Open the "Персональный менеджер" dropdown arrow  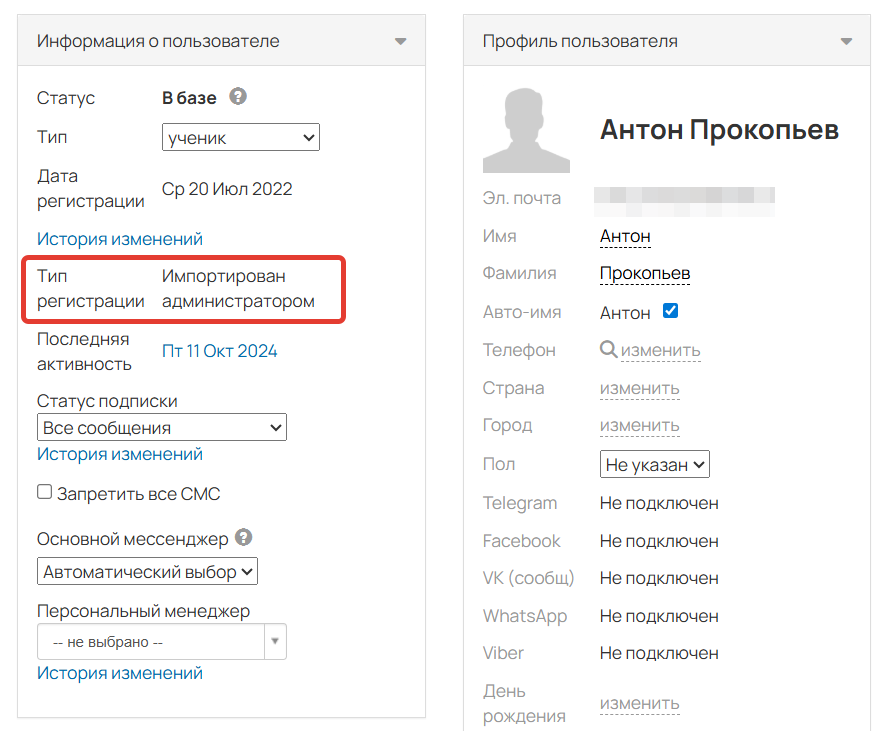[274, 642]
